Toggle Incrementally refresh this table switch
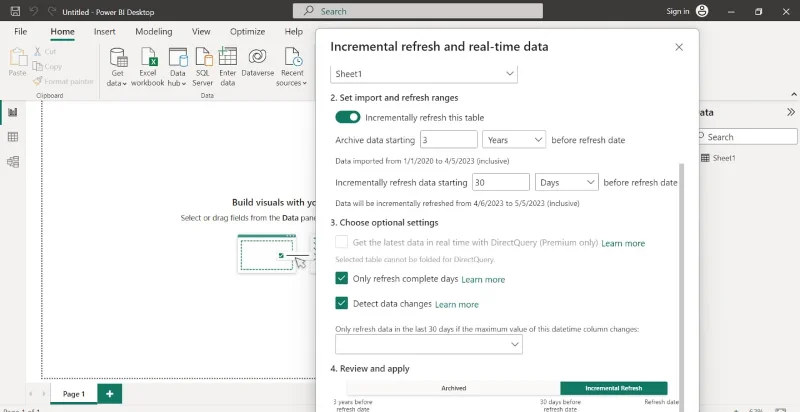 pyautogui.click(x=348, y=117)
